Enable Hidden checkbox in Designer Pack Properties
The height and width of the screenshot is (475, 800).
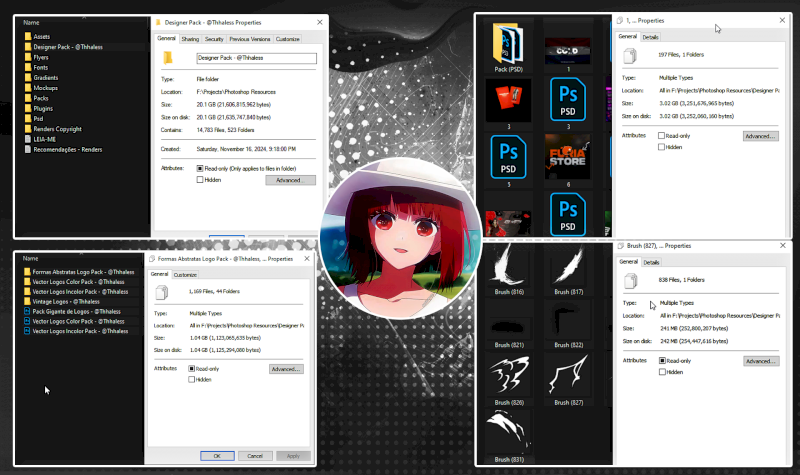[x=202, y=180]
